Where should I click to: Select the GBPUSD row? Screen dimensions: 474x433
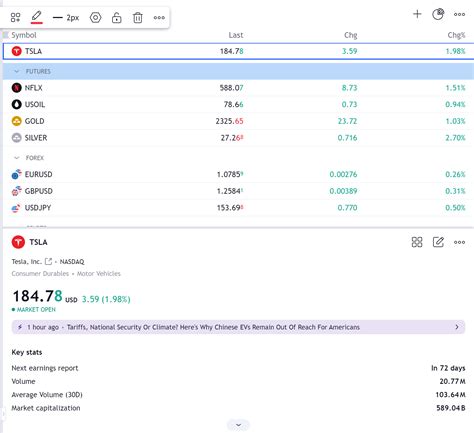238,191
